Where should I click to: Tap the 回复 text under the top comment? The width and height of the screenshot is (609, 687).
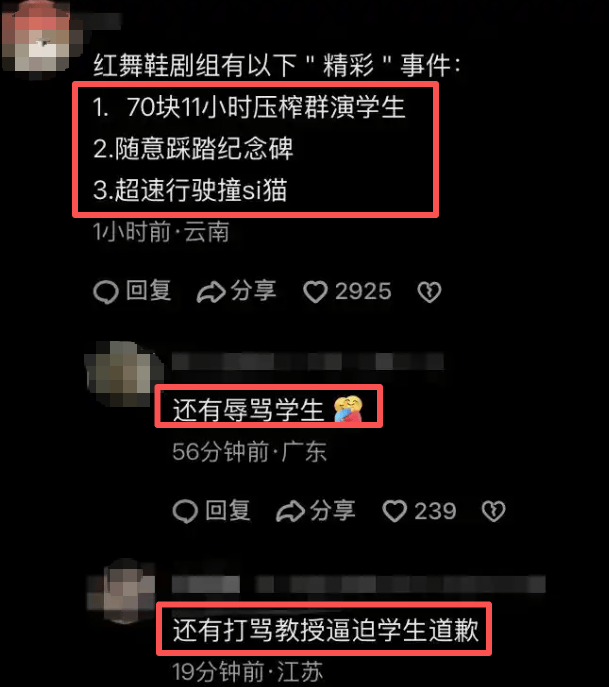tap(148, 291)
